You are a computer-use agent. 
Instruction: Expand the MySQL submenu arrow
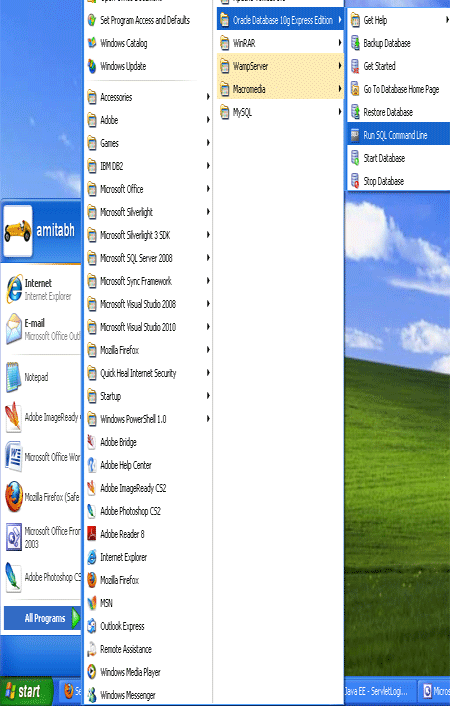click(x=340, y=112)
